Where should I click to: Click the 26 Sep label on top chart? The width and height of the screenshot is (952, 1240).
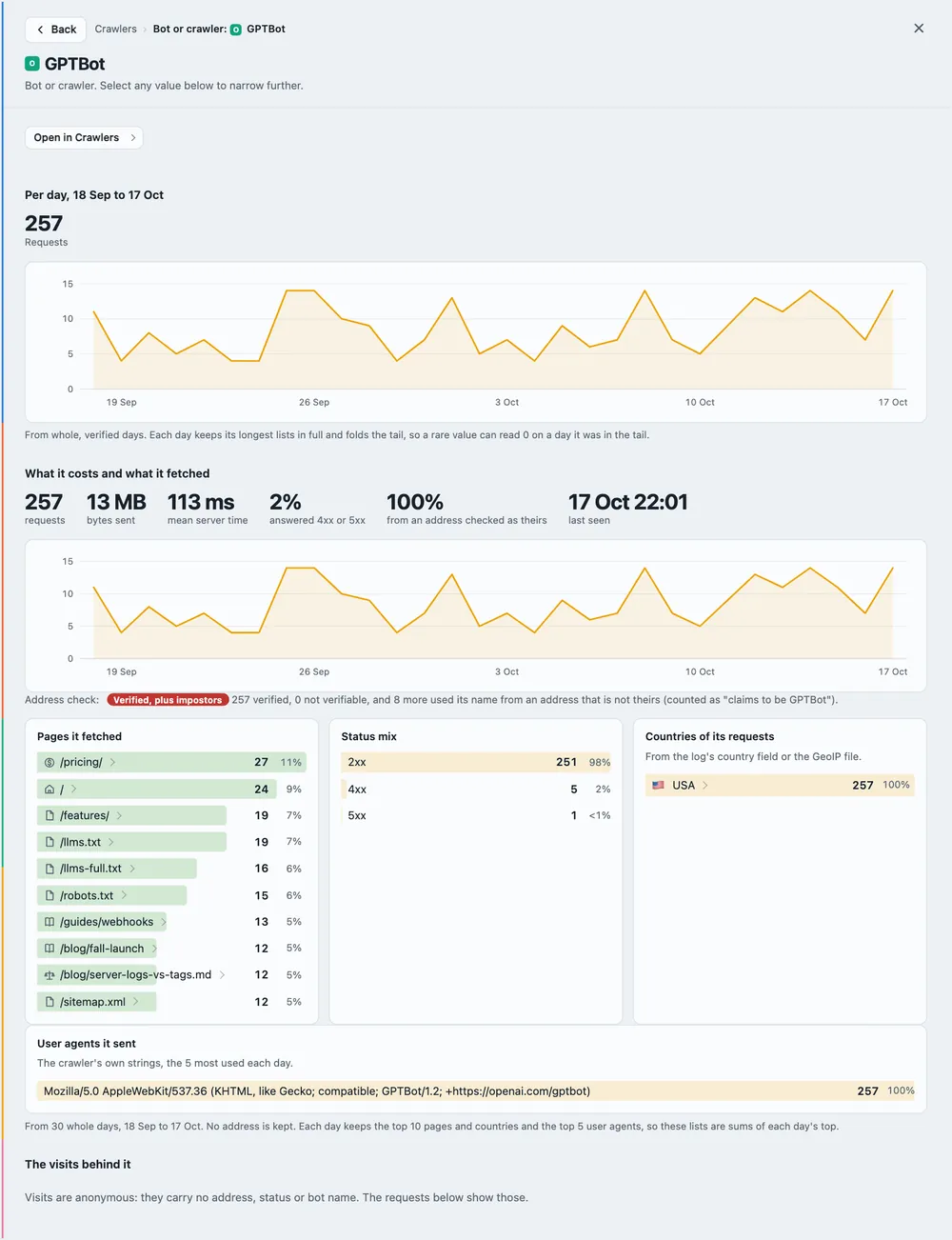314,403
